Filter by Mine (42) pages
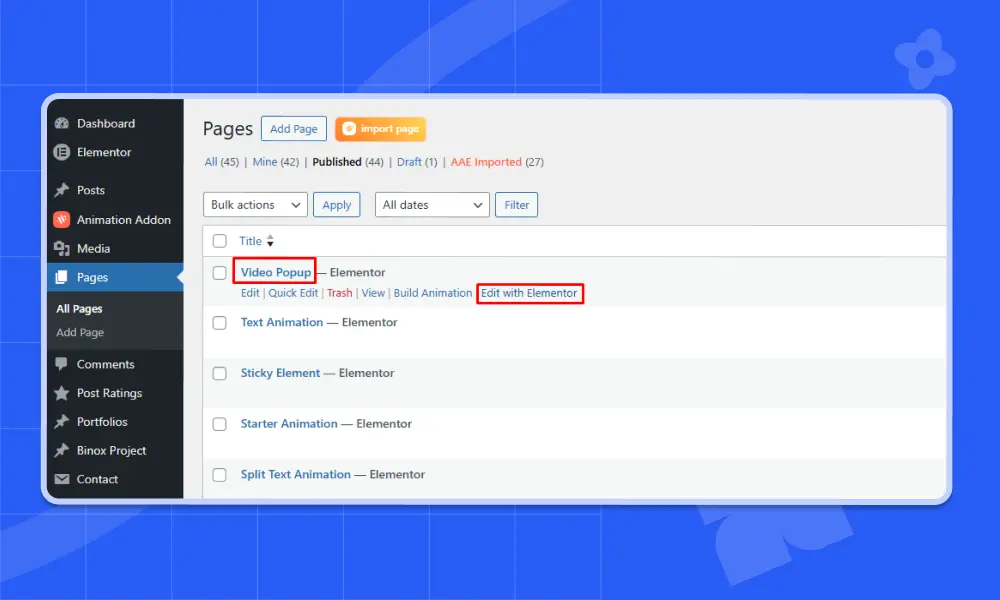The width and height of the screenshot is (1000, 600). tap(276, 162)
